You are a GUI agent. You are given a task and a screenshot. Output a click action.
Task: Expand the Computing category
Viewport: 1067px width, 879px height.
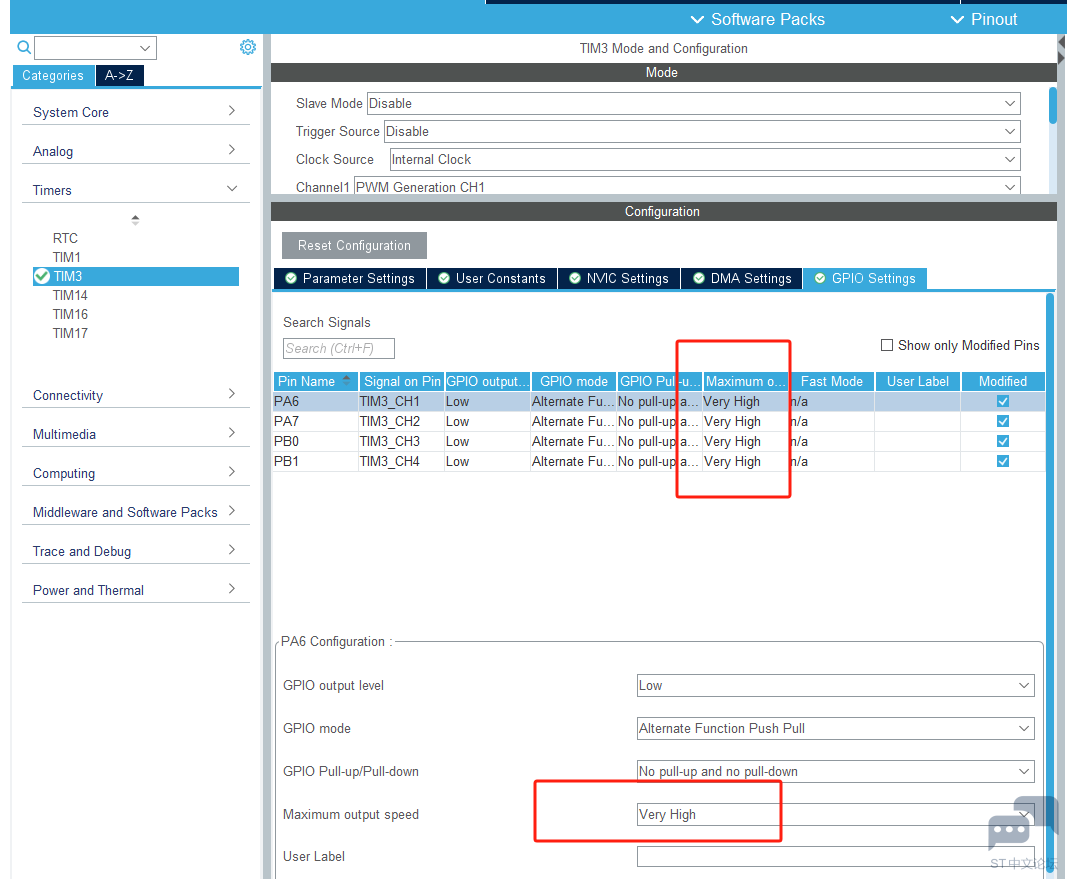click(x=135, y=473)
